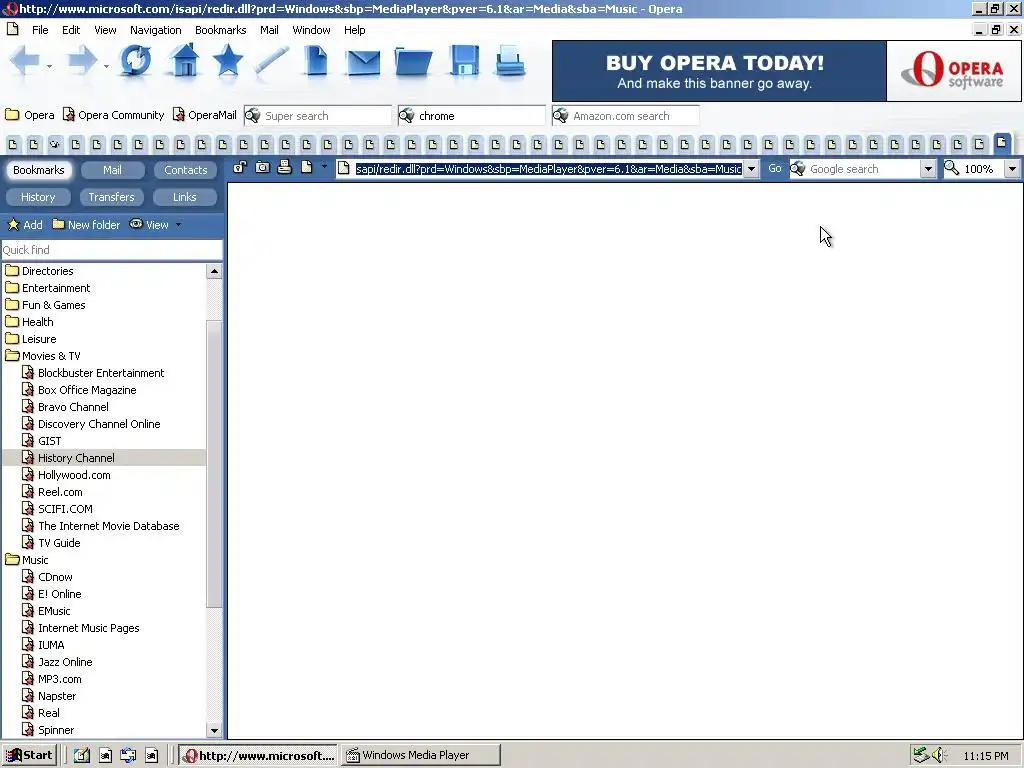The image size is (1024, 768).
Task: Open dropdown beside small document icon
Action: click(324, 167)
